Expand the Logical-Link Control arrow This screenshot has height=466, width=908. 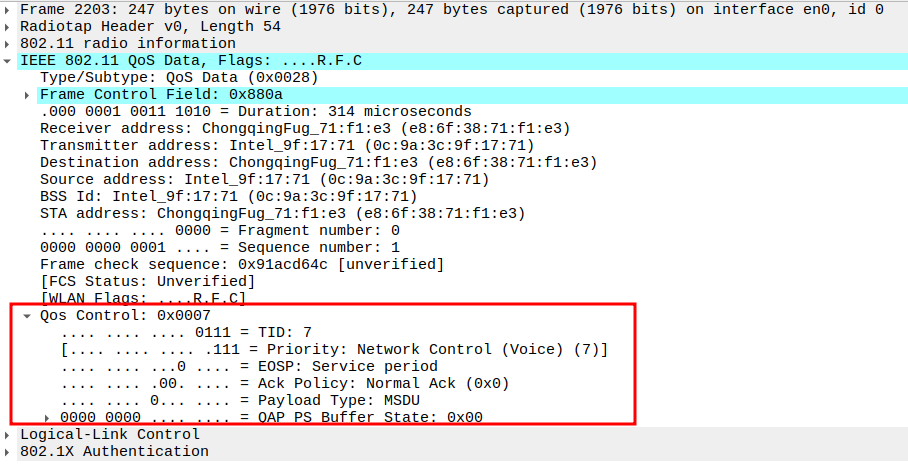[9, 434]
